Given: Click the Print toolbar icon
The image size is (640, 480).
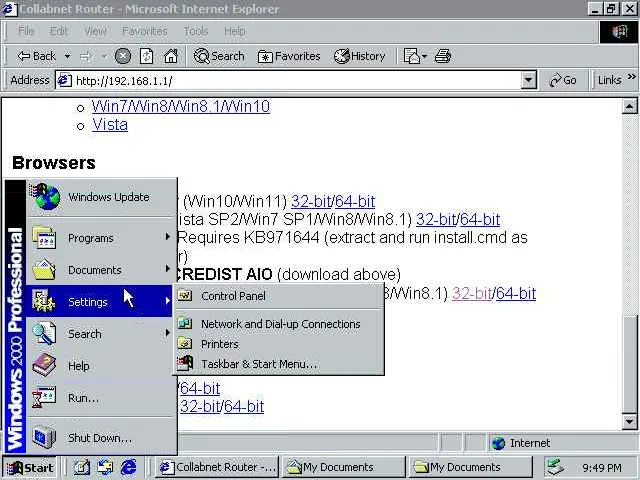Looking at the screenshot, I should pyautogui.click(x=442, y=56).
